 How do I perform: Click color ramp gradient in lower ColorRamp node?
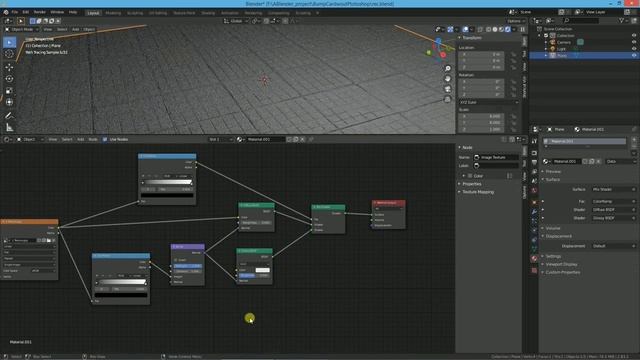point(121,282)
